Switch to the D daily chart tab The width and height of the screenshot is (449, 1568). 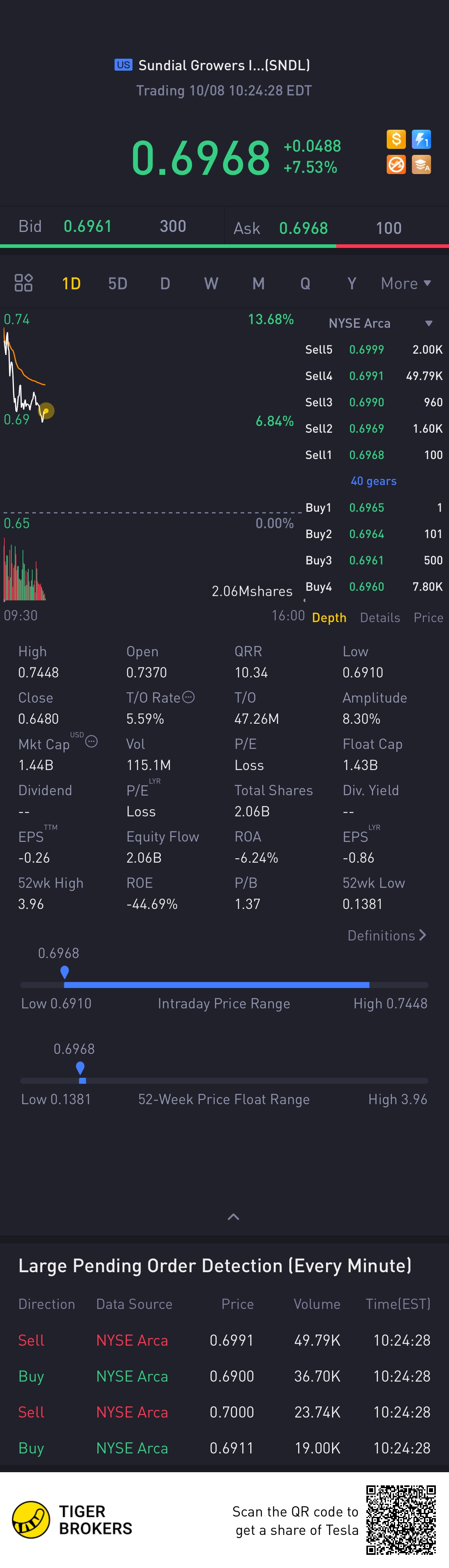tap(165, 283)
